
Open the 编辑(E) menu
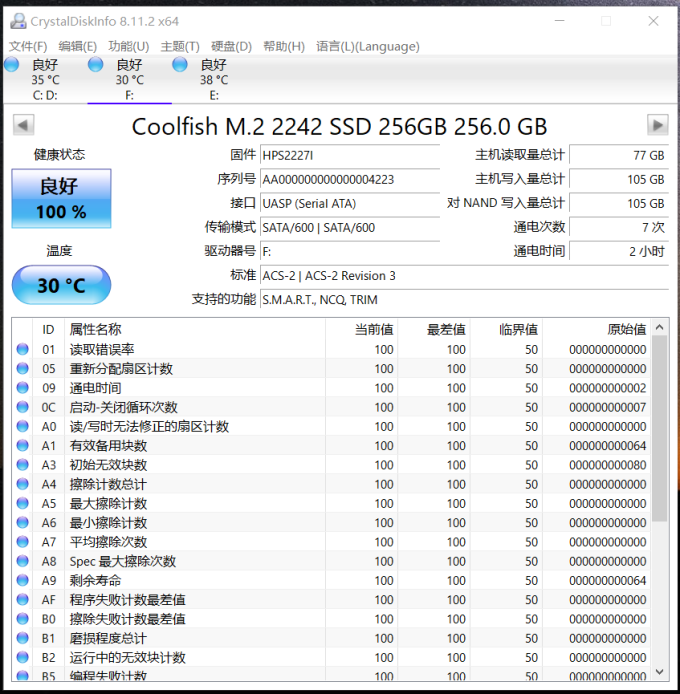point(77,46)
